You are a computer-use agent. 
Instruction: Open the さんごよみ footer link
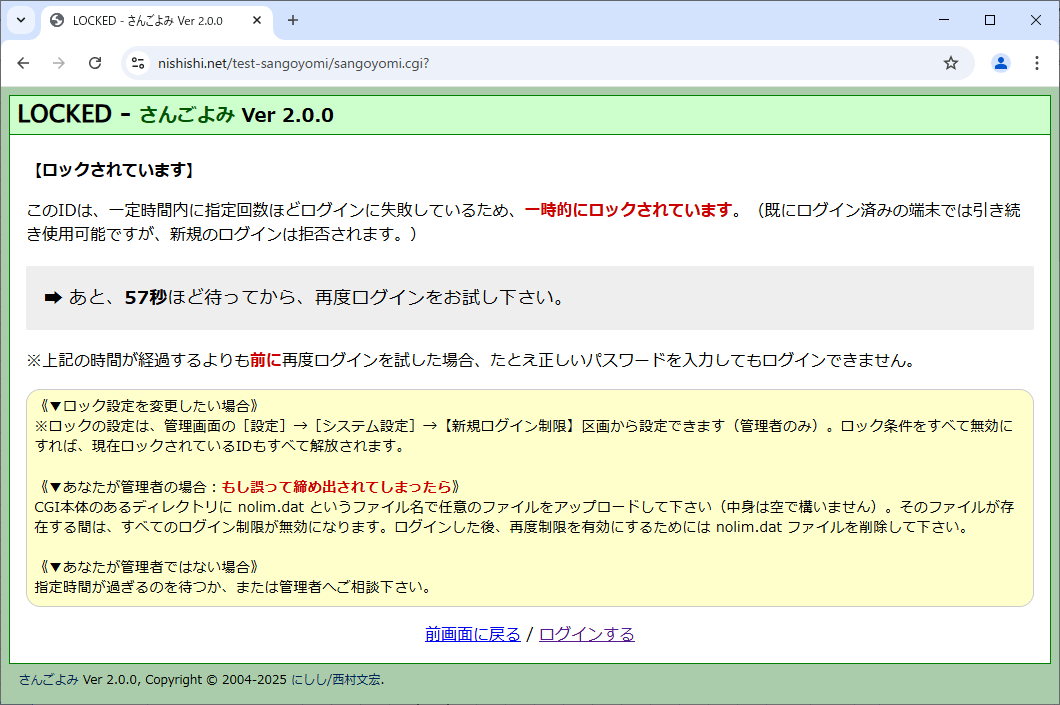pos(49,679)
